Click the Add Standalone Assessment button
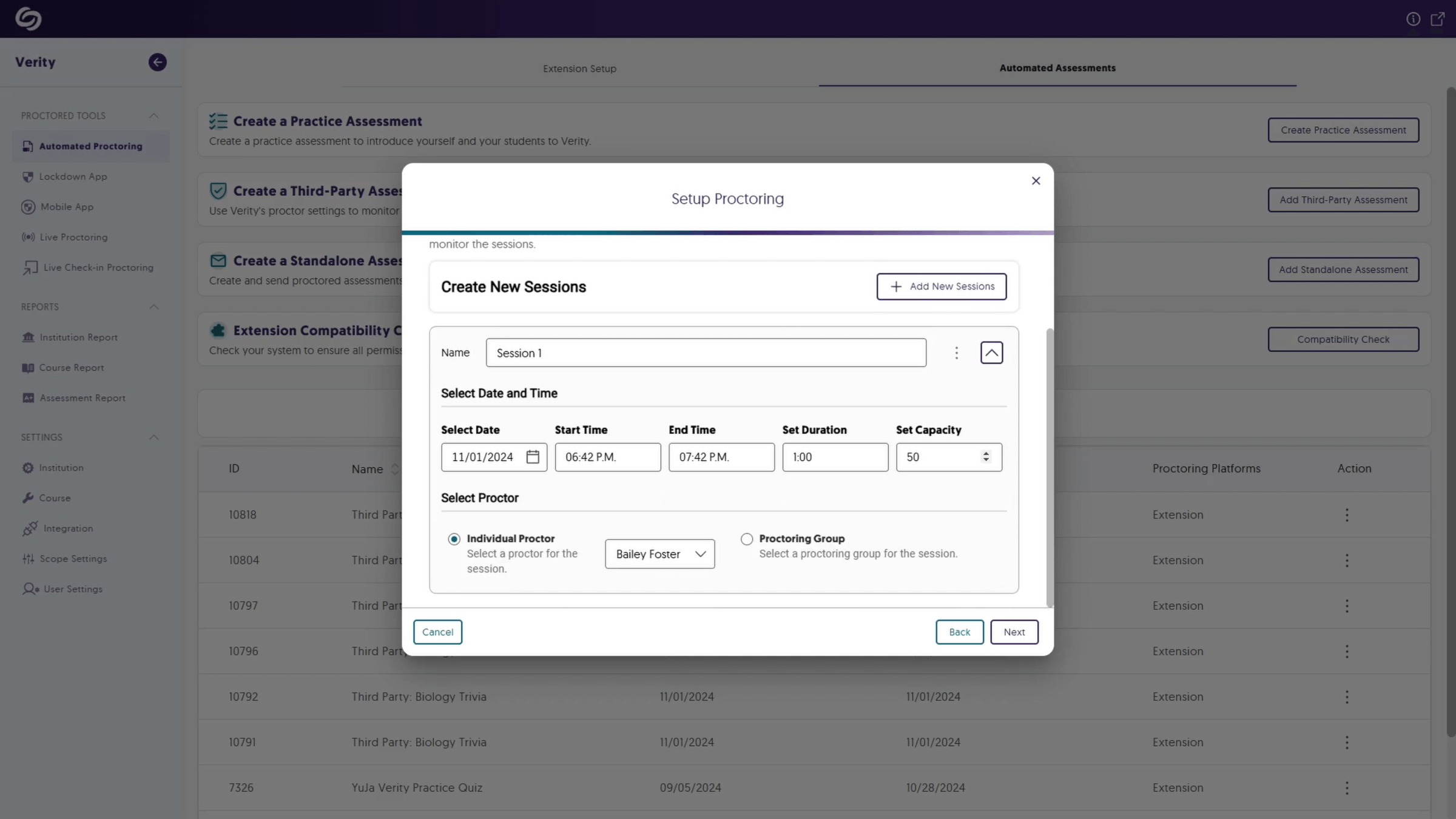 [x=1343, y=269]
